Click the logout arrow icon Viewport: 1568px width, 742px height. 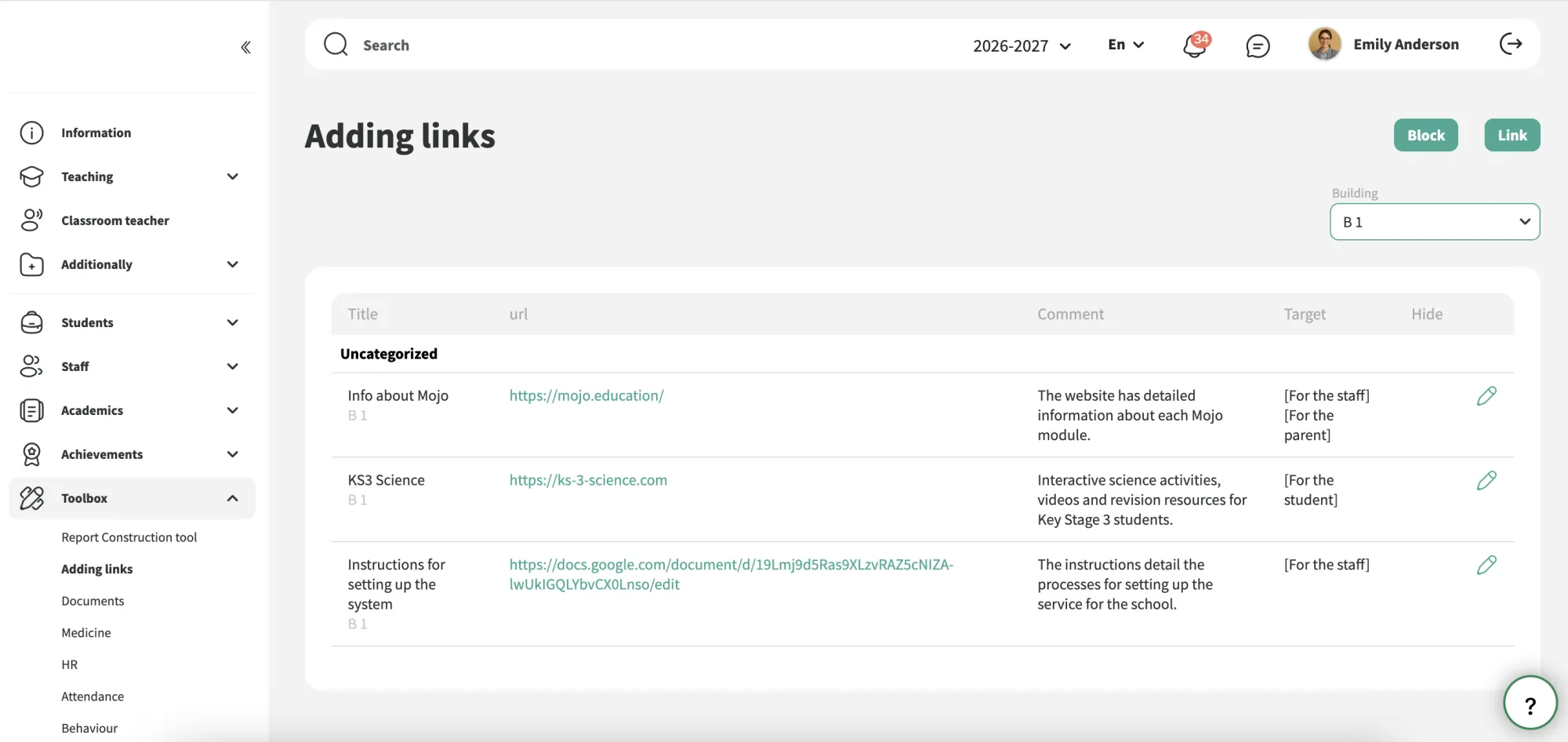click(x=1511, y=44)
